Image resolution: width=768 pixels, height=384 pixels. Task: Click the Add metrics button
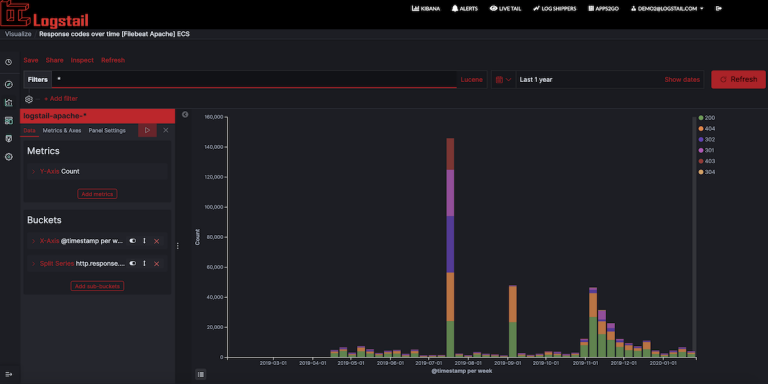tap(97, 194)
